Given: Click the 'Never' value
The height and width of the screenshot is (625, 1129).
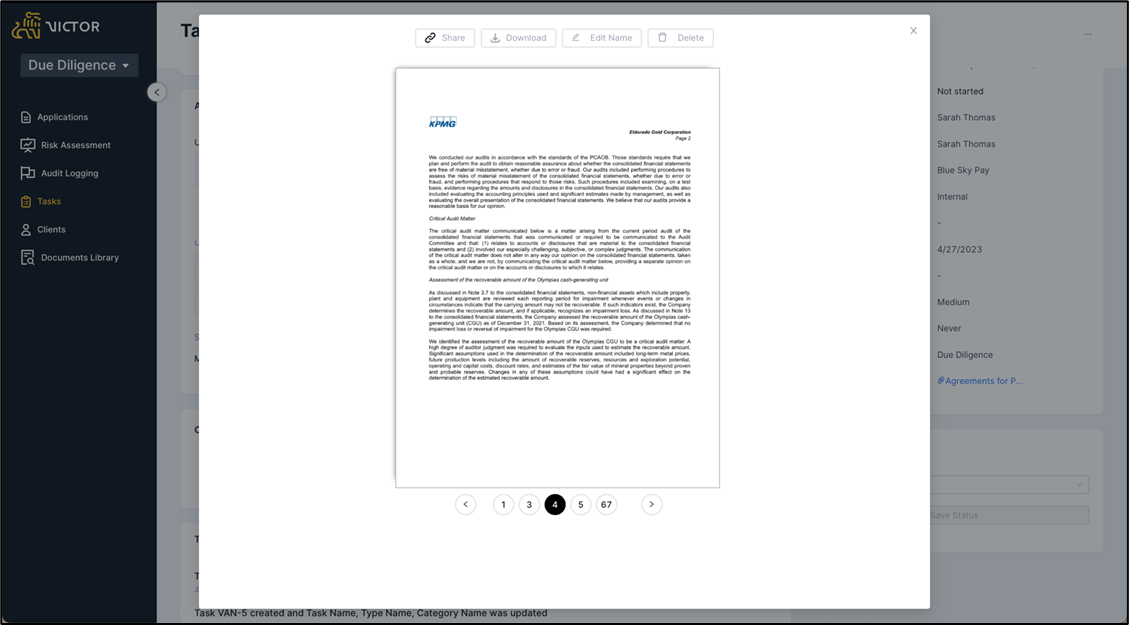Looking at the screenshot, I should click(949, 328).
